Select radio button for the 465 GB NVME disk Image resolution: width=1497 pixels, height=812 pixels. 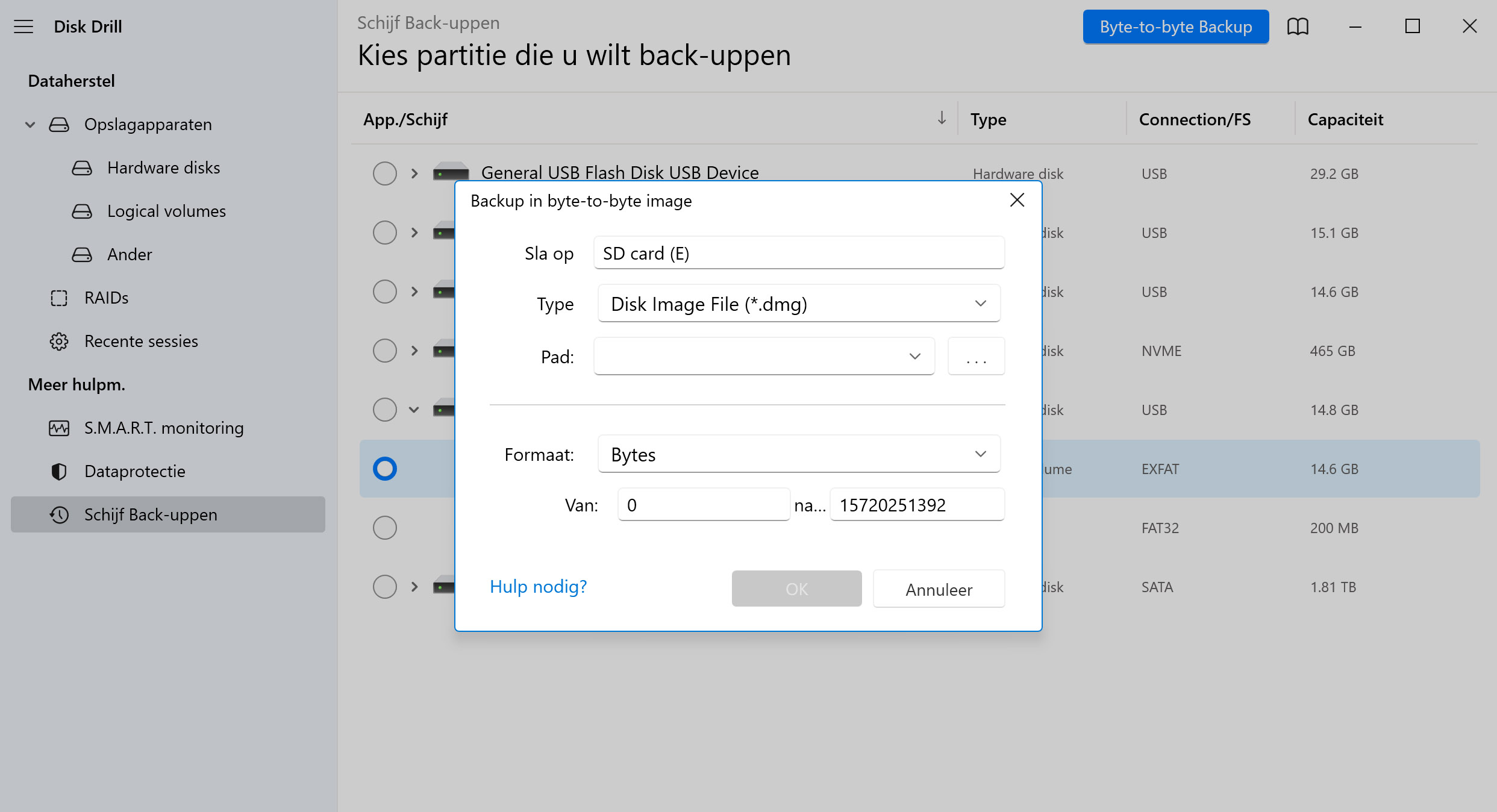click(385, 351)
